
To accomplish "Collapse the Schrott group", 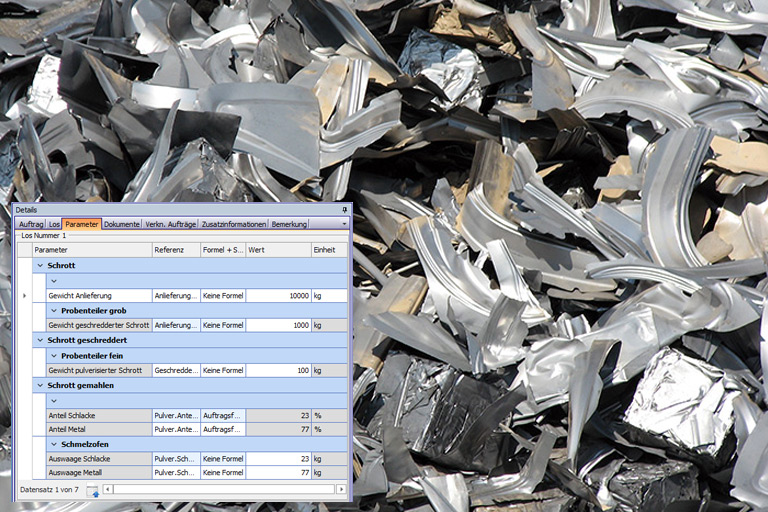I will [40, 265].
